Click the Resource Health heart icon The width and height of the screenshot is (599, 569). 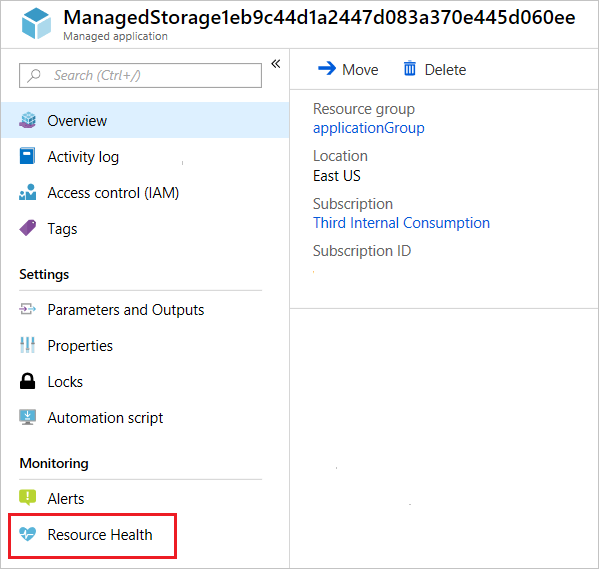tap(28, 534)
